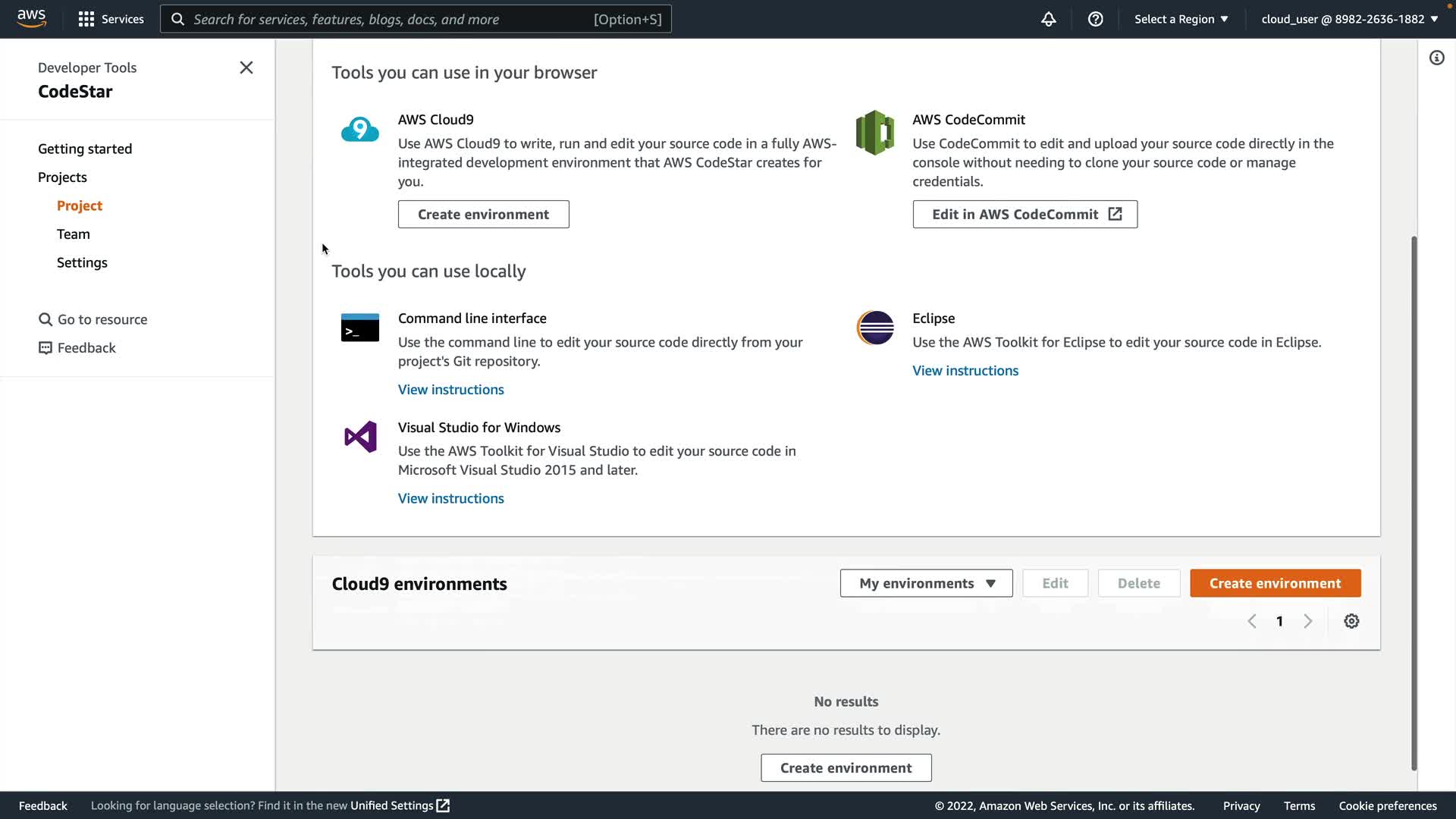This screenshot has height=819, width=1456.
Task: Click Edit in AWS CodeCommit button
Action: click(x=1025, y=215)
